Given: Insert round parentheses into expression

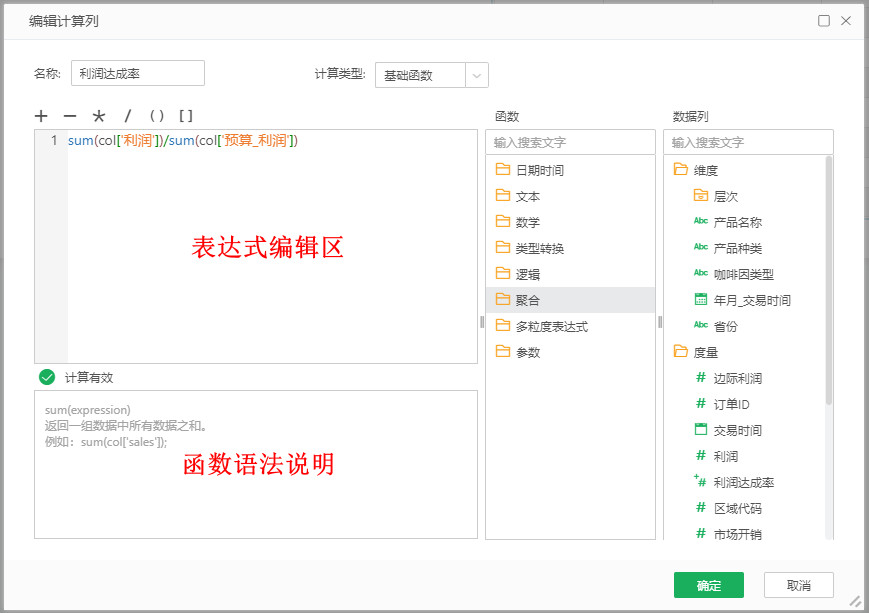Looking at the screenshot, I should click(x=157, y=116).
